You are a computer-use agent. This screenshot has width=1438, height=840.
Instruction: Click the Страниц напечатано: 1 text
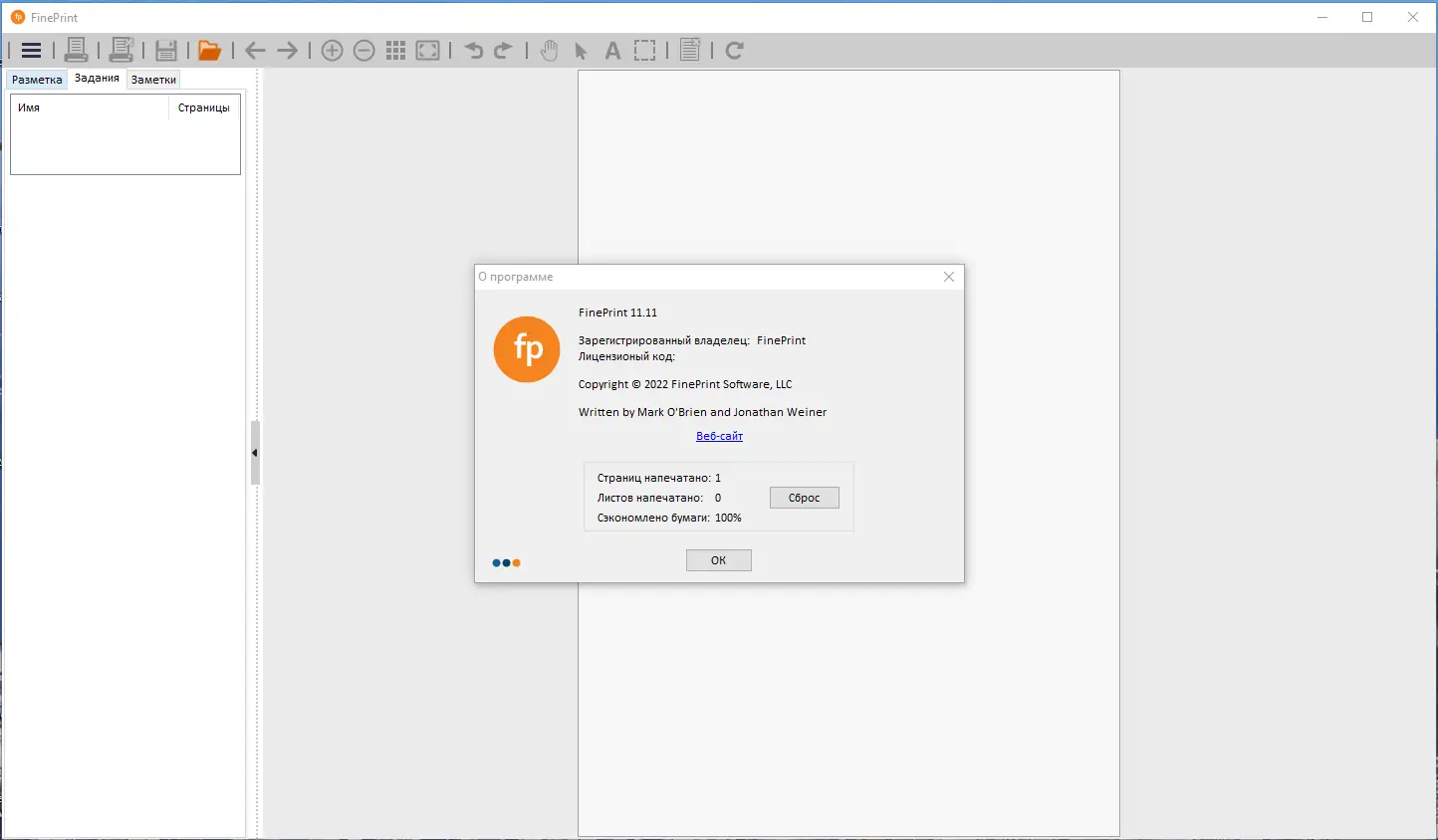[x=659, y=478]
